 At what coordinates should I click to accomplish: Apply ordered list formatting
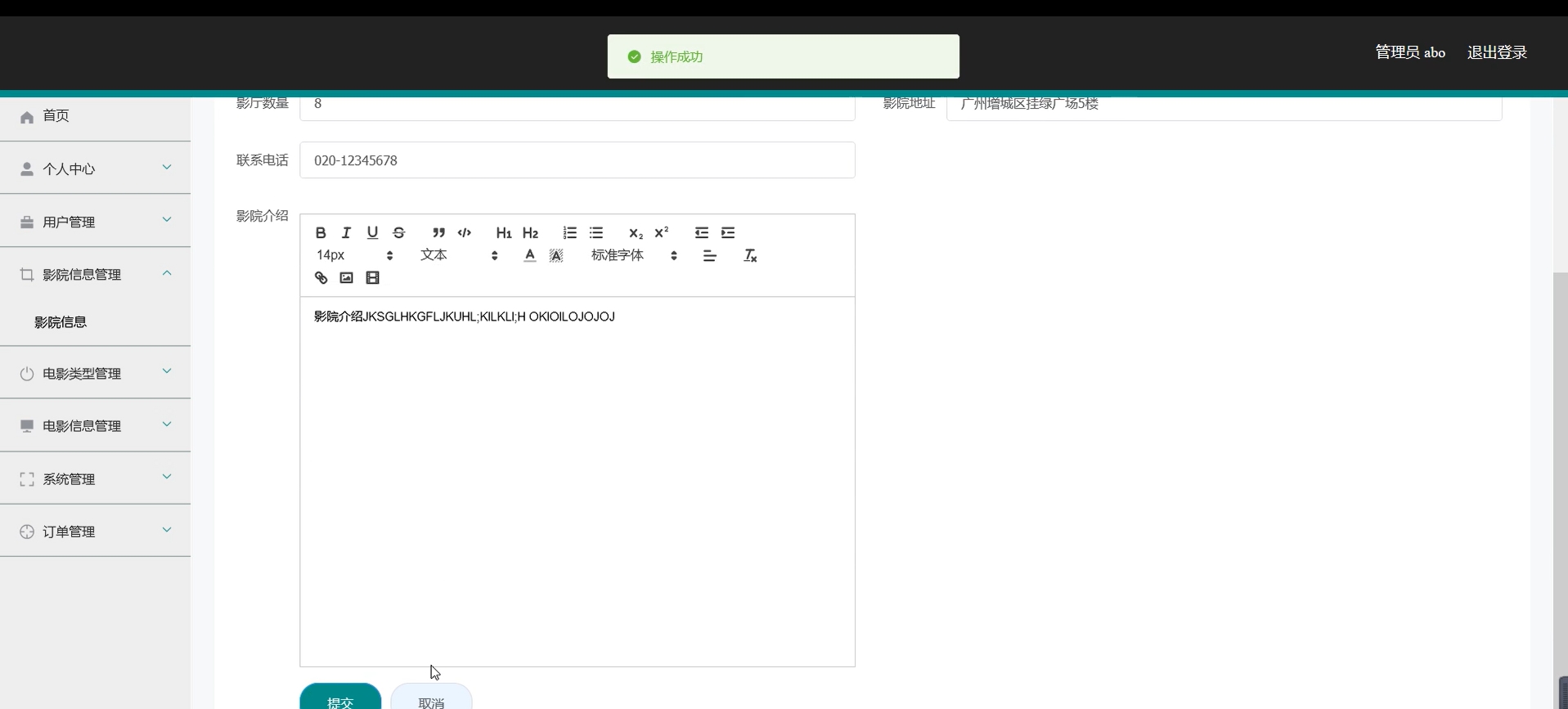570,233
